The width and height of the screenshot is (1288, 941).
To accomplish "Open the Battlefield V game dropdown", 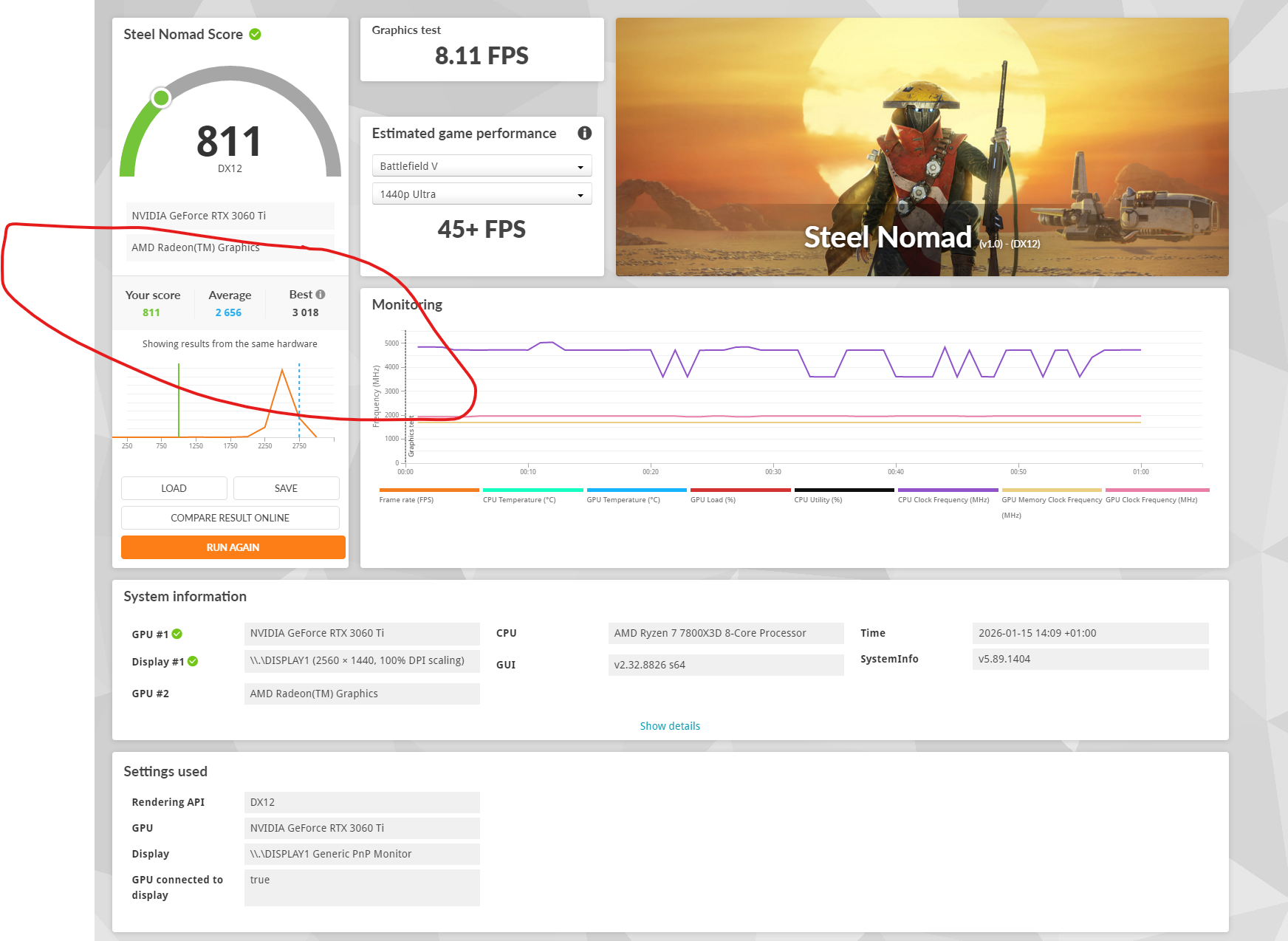I will pyautogui.click(x=482, y=166).
